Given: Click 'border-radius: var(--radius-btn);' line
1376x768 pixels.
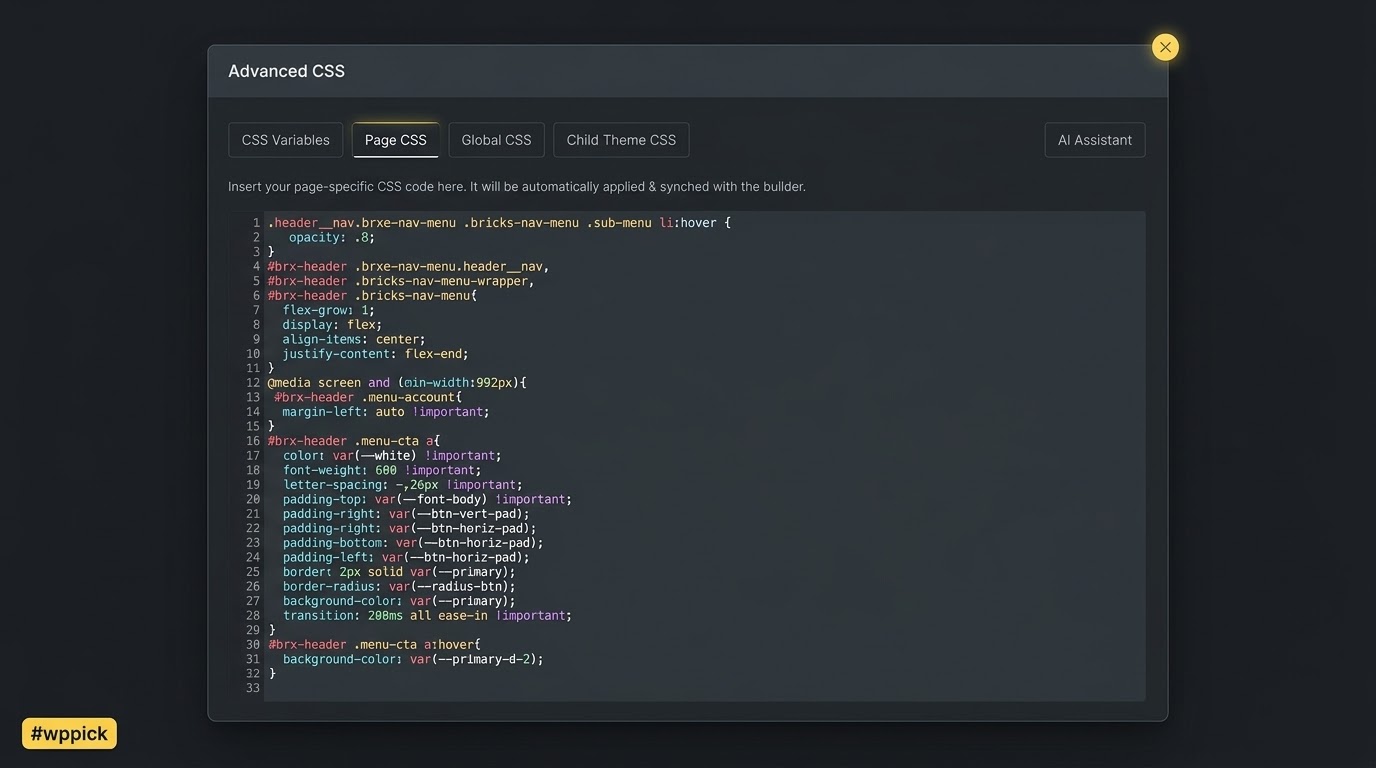Looking at the screenshot, I should pyautogui.click(x=399, y=586).
